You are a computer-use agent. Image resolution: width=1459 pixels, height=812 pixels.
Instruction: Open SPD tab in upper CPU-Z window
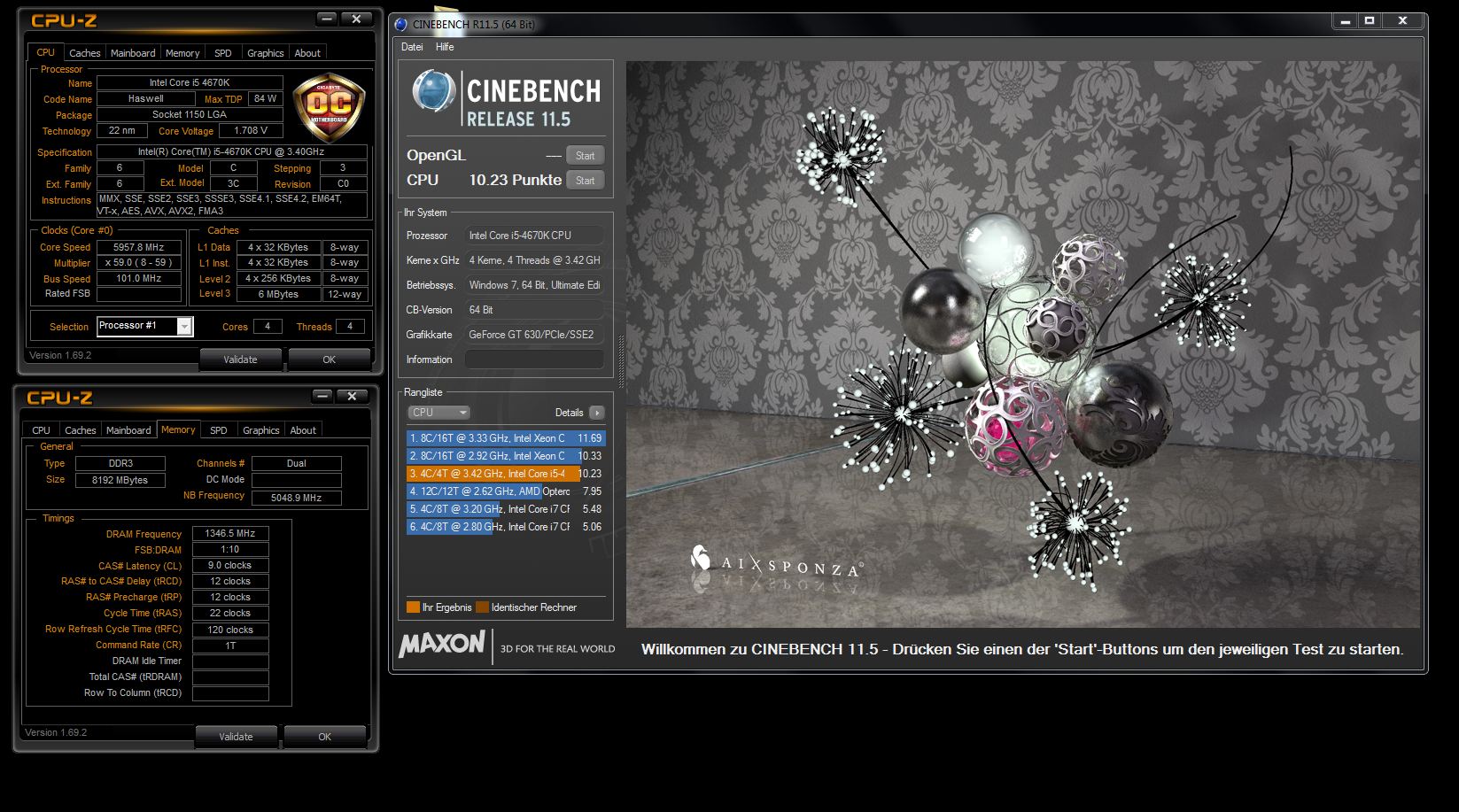[223, 53]
